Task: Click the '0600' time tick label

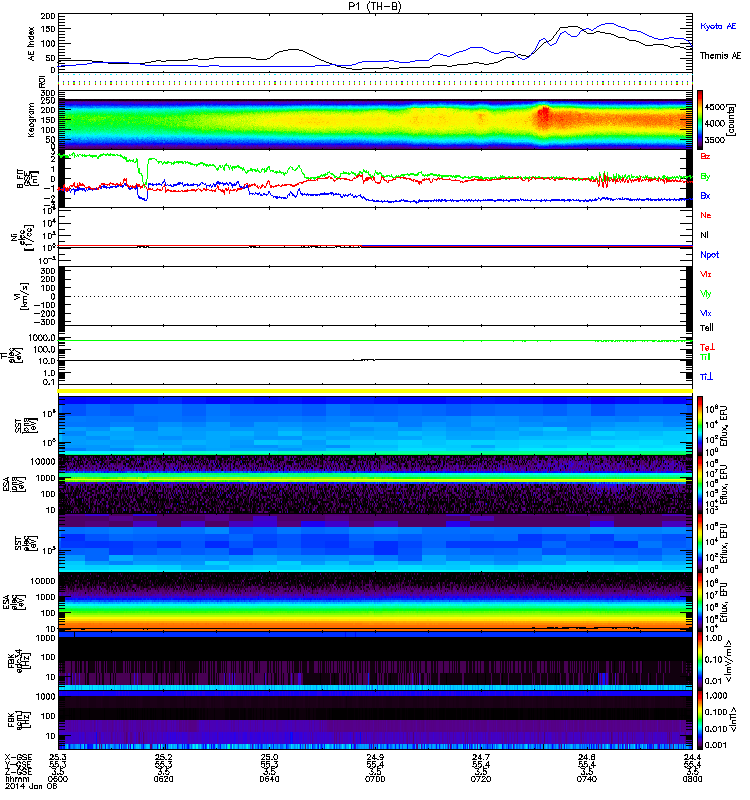Action: pos(58,779)
